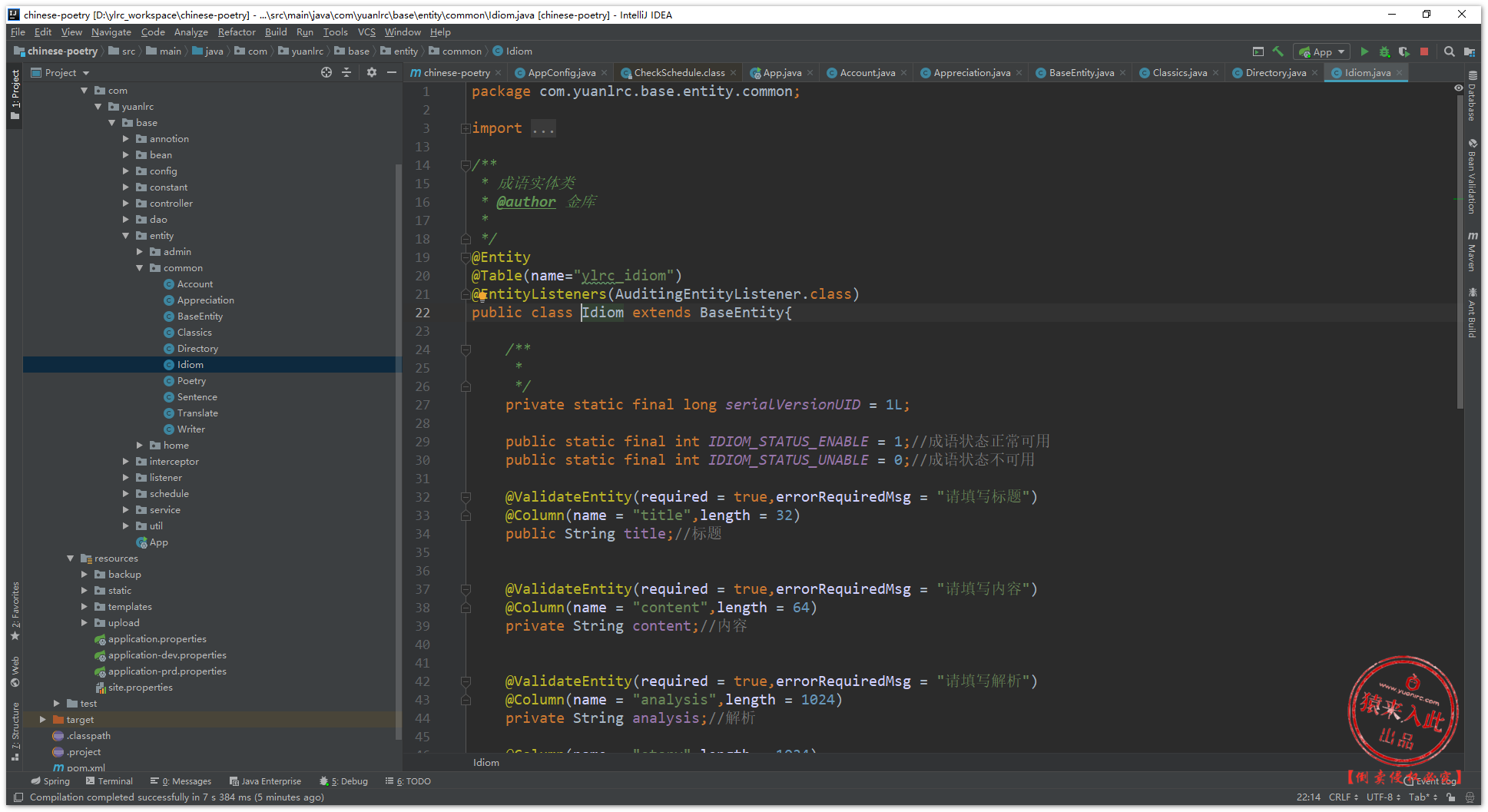1488x812 pixels.
Task: Expand the controller folder
Action: point(126,204)
